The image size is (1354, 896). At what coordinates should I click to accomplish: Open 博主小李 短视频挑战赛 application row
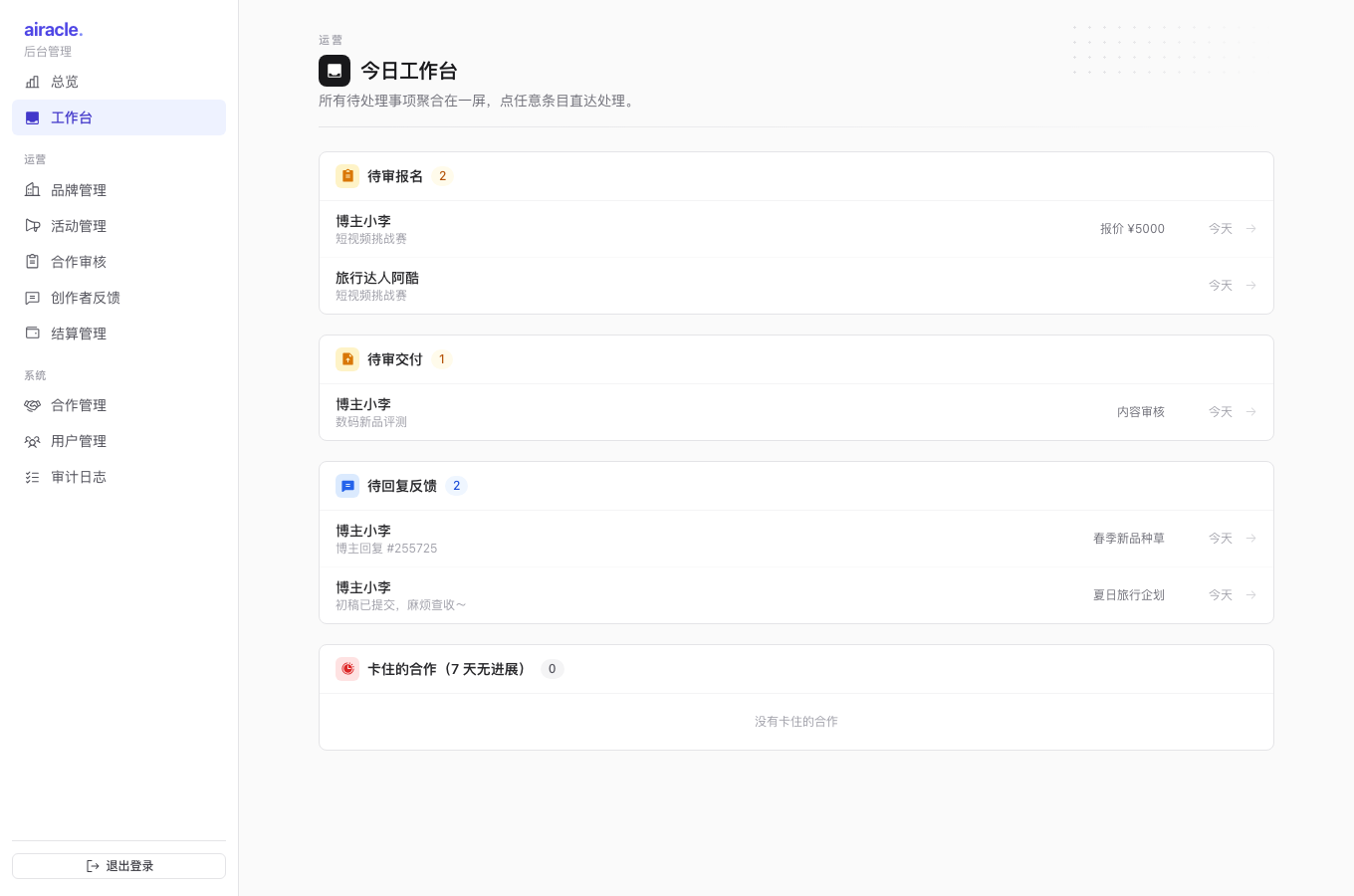pyautogui.click(x=796, y=229)
